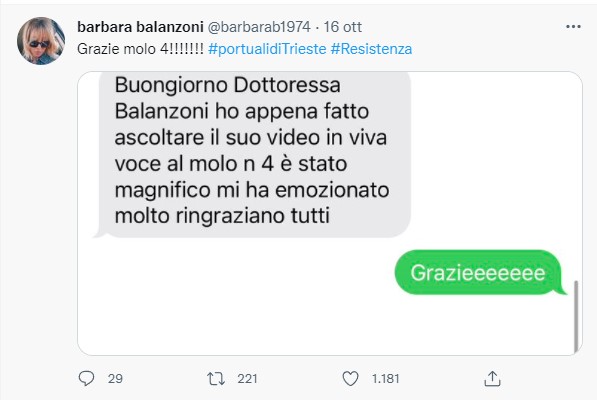Click the display name barbara balanzoni
The width and height of the screenshot is (597, 400).
point(140,27)
